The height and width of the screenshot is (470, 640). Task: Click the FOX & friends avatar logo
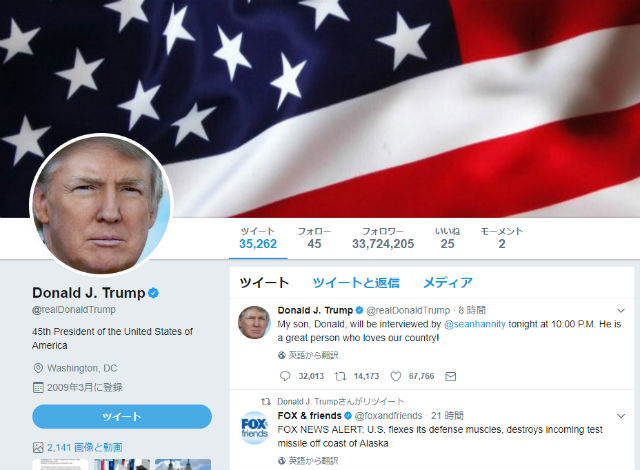254,427
